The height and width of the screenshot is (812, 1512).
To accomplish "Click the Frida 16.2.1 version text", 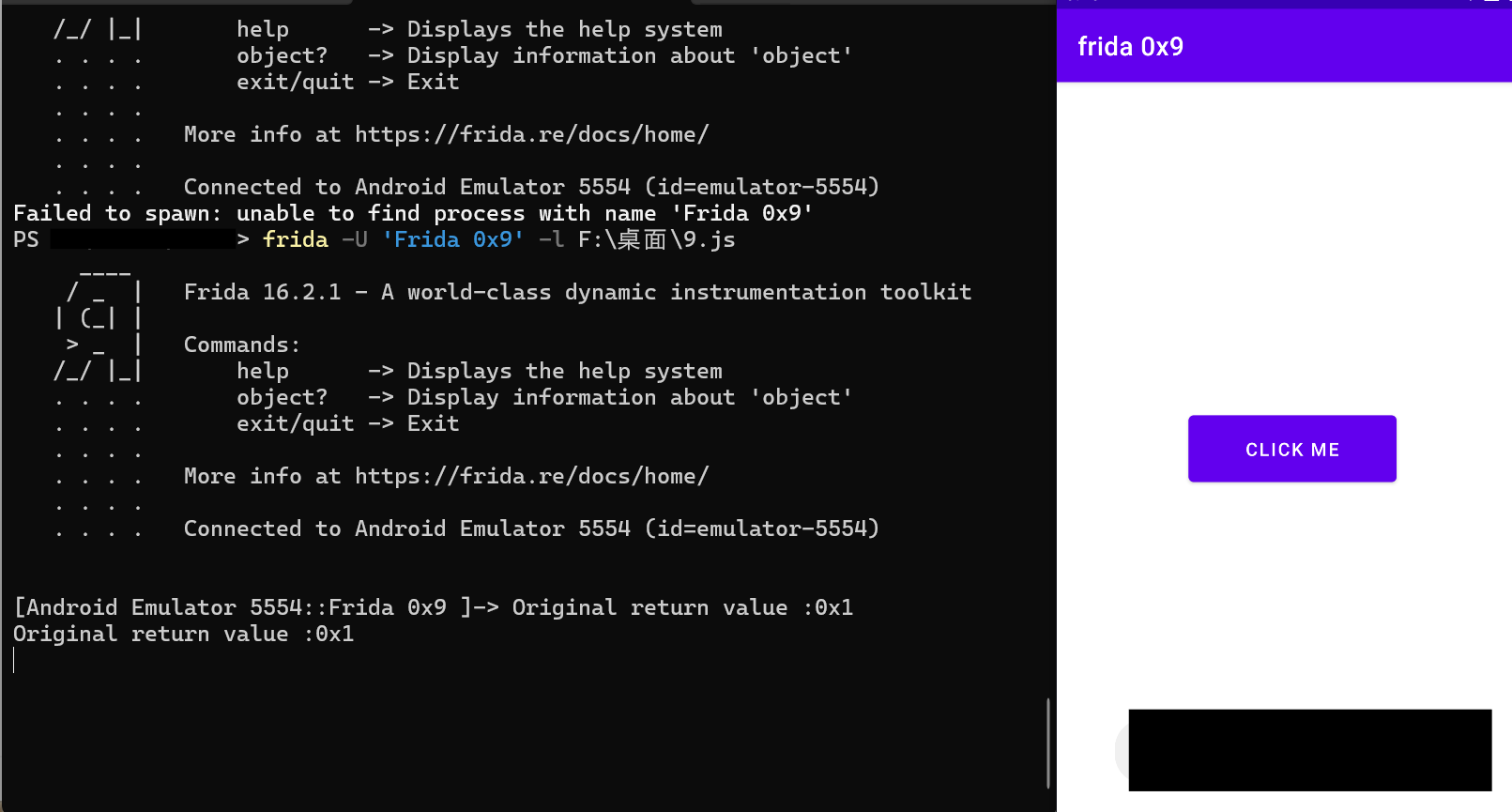I will 263,292.
